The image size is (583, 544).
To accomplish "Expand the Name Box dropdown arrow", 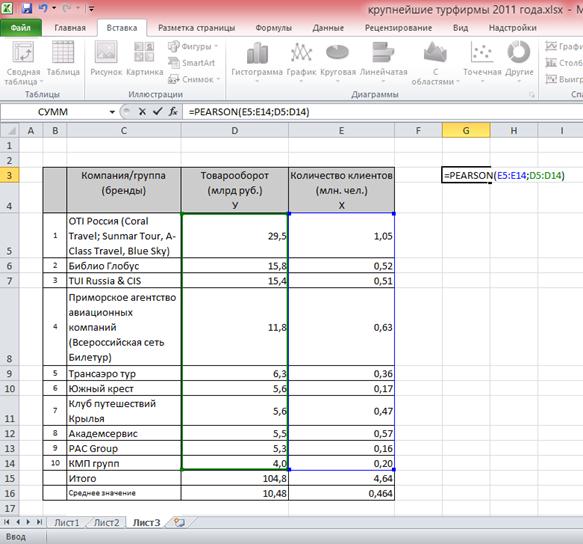I will (x=112, y=112).
